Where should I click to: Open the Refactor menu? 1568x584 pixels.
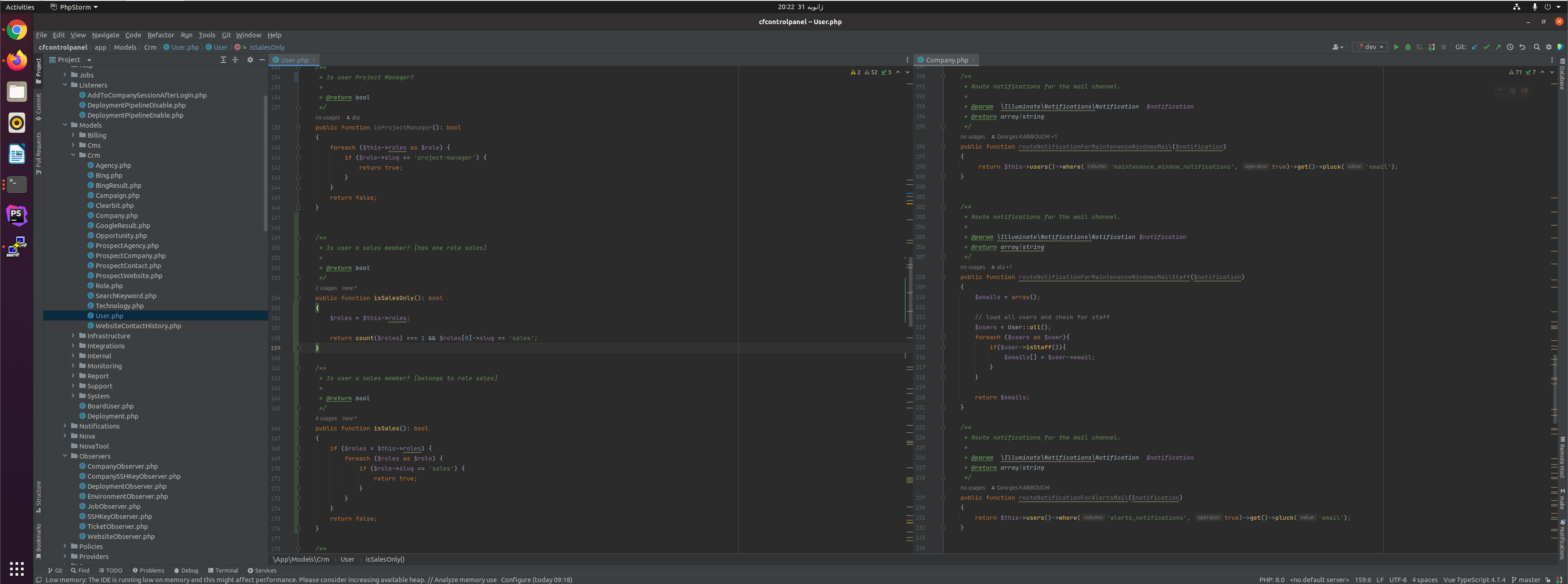tap(160, 35)
